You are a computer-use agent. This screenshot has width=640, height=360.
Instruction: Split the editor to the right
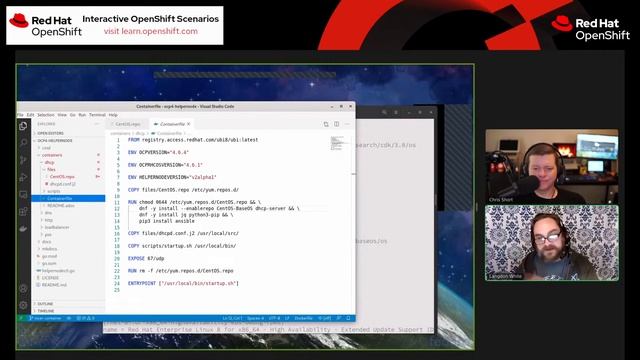coord(337,124)
